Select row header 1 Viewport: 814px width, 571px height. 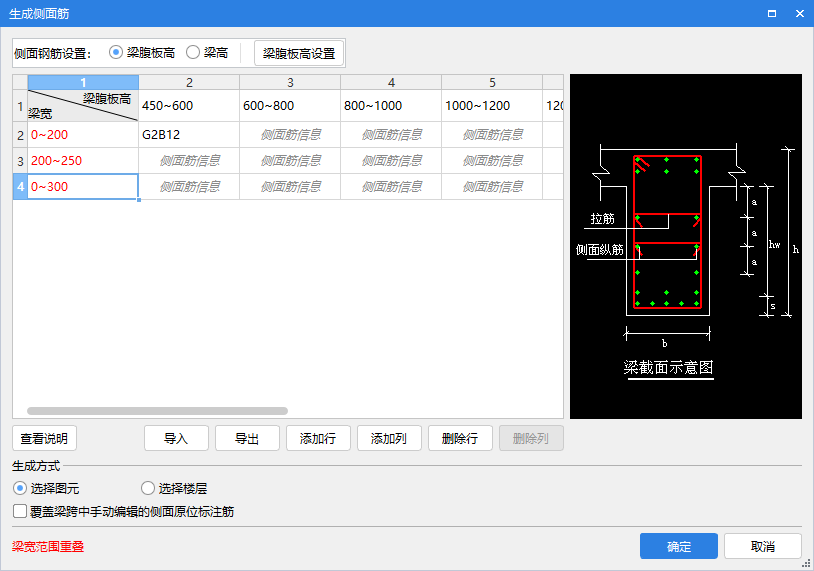(20, 106)
